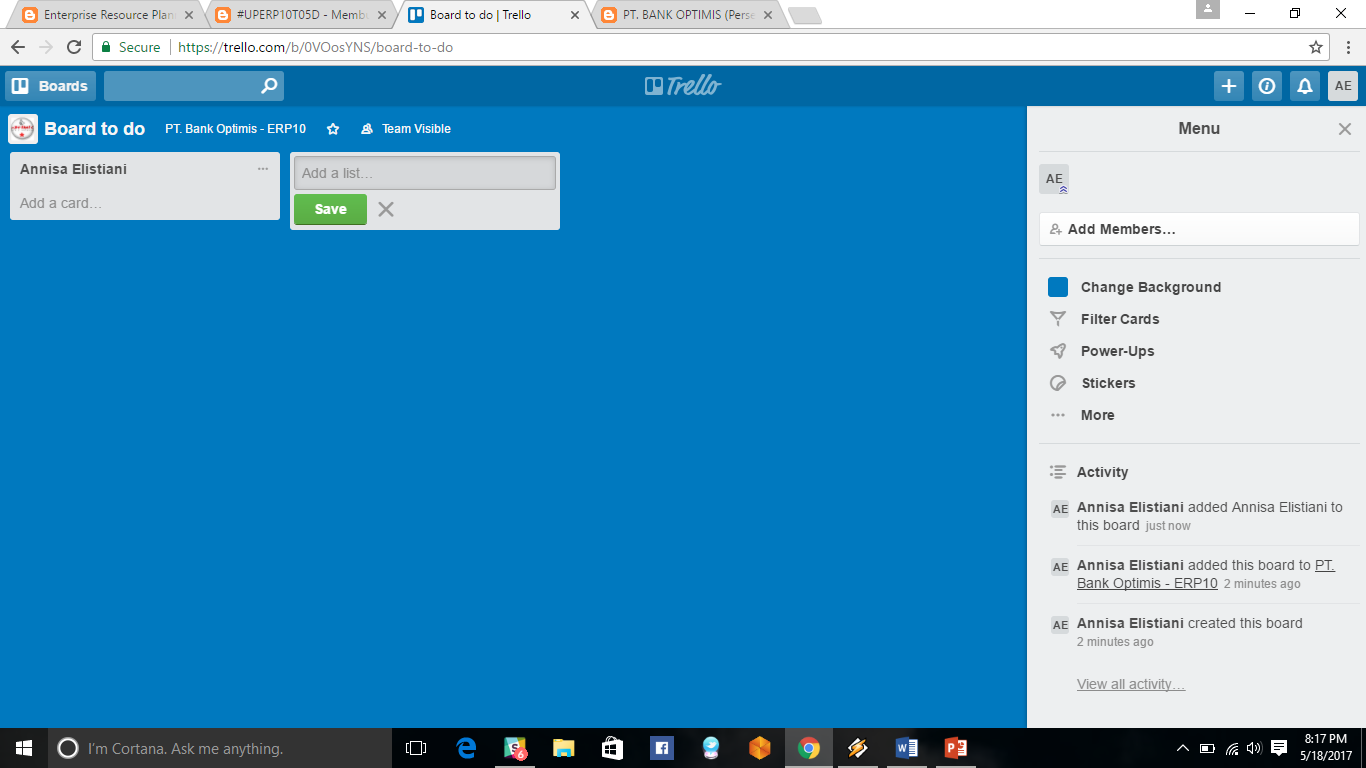This screenshot has width=1366, height=768.
Task: Click the '2 minutes ago' timestamp under created this board
Action: pyautogui.click(x=1115, y=642)
